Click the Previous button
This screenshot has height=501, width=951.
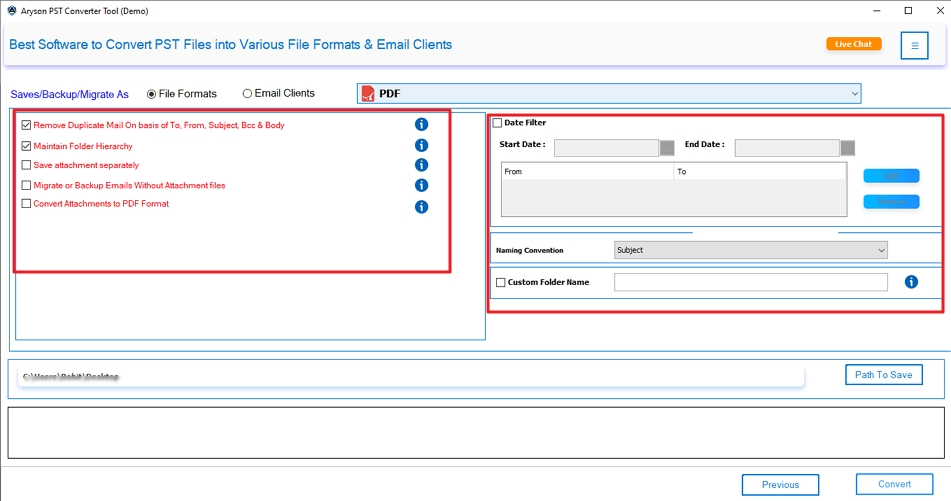pos(781,485)
